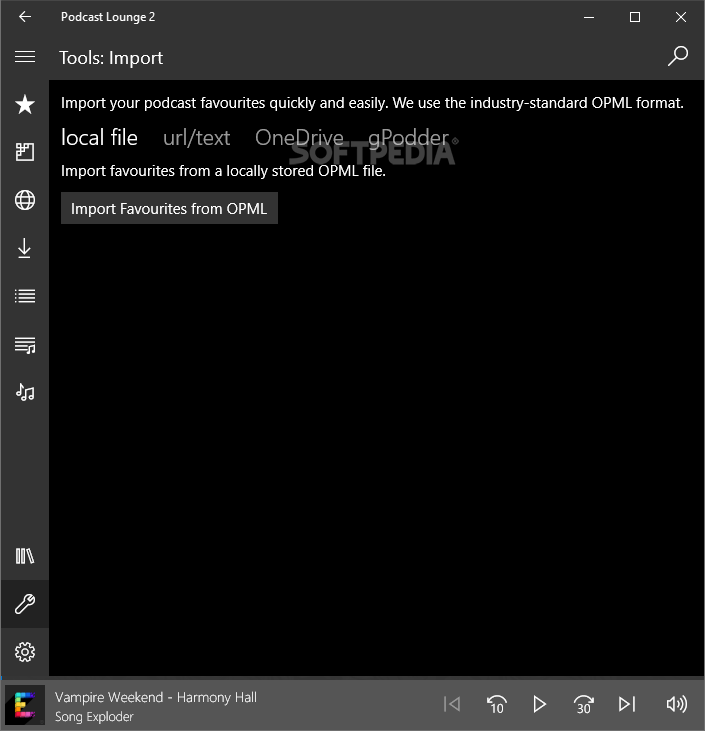Open the volume speaker control
This screenshot has height=731, width=705.
[x=677, y=704]
